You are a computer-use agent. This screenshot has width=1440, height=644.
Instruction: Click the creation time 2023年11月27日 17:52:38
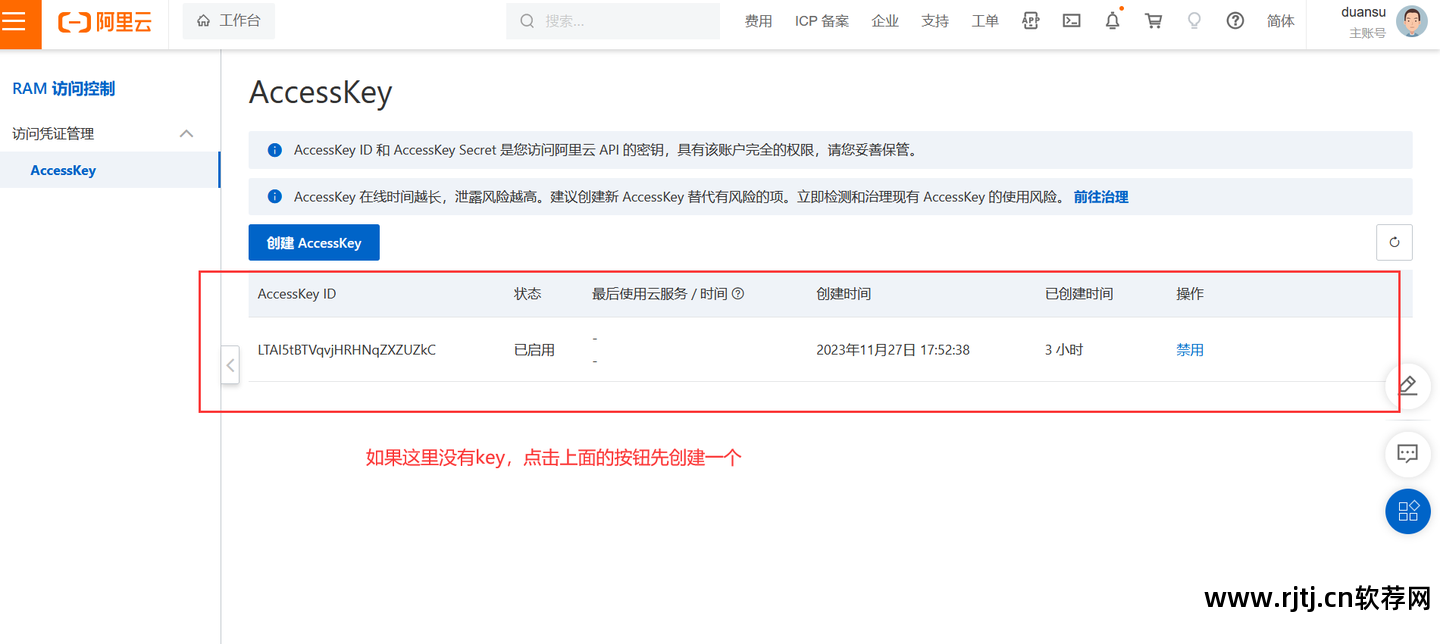[893, 350]
